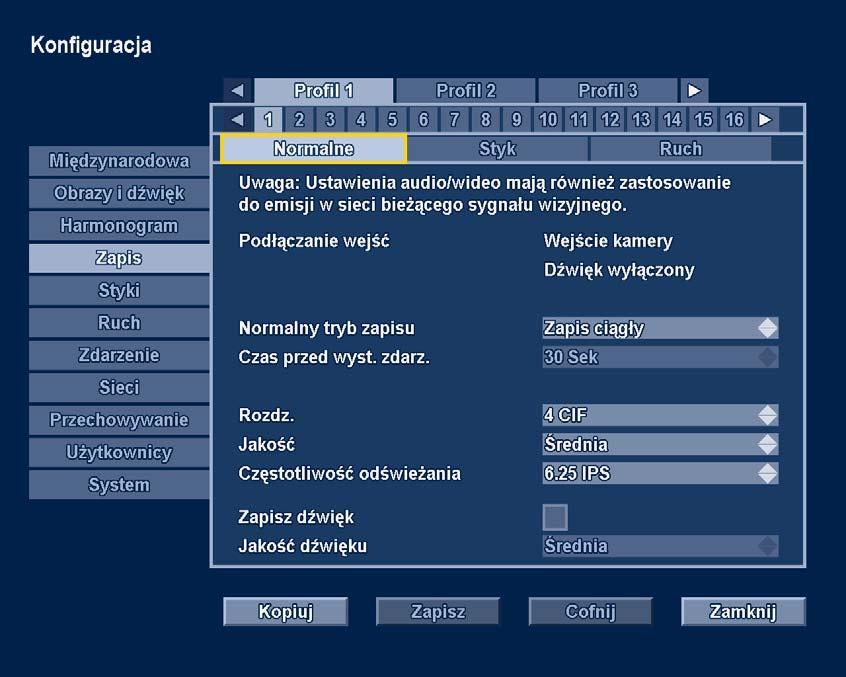Viewport: 846px width, 677px height.
Task: Click the Zapisz button
Action: 438,611
